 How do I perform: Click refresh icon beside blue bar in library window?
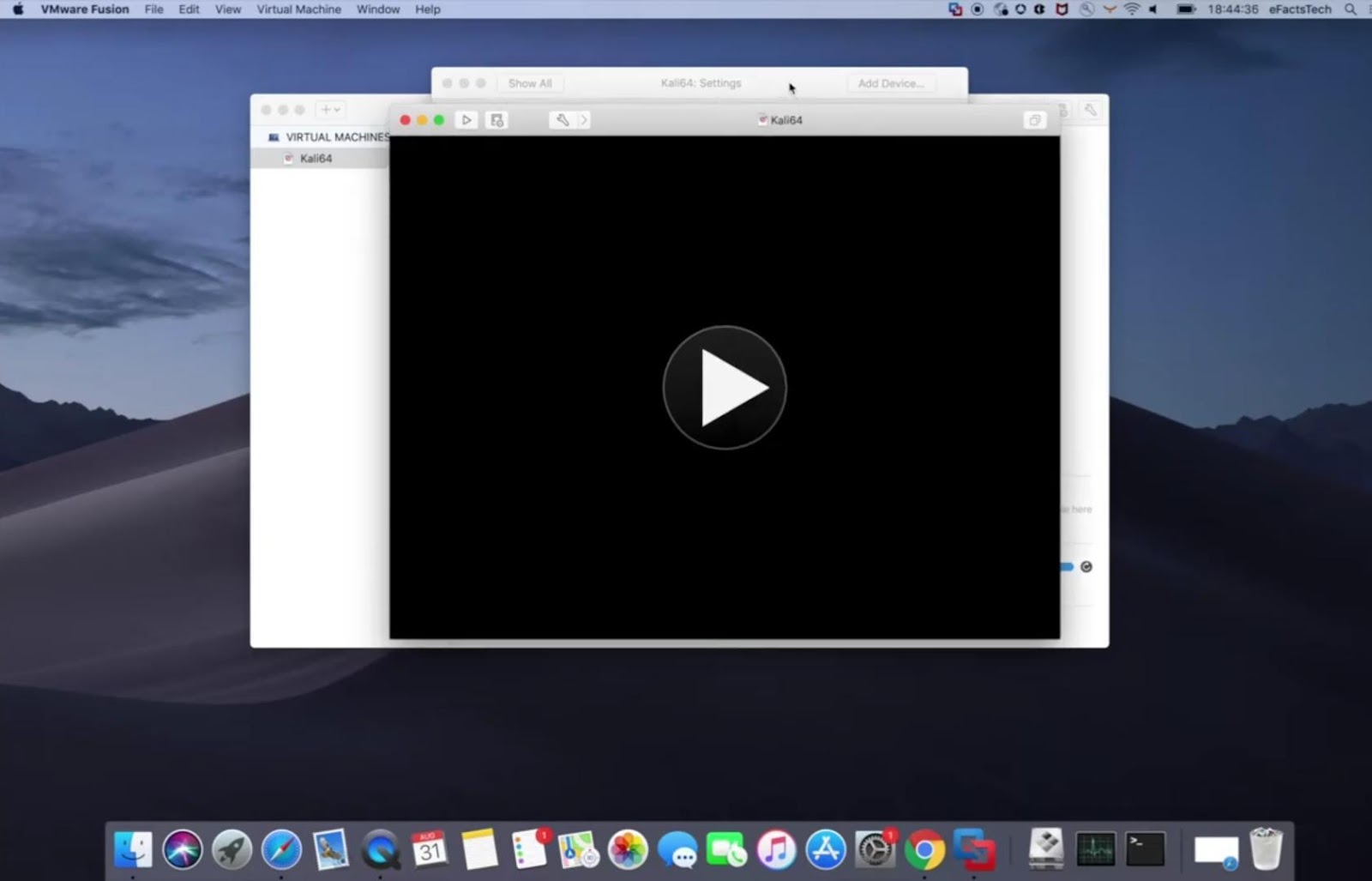[x=1086, y=567]
